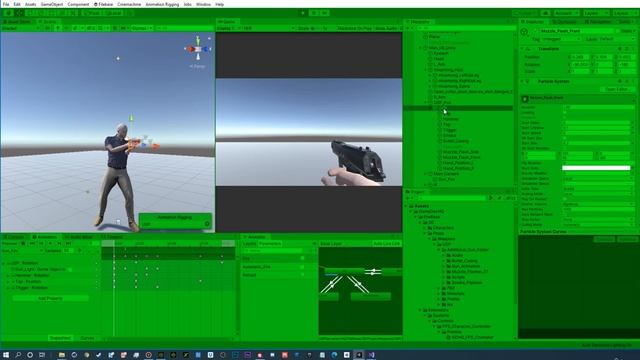The height and width of the screenshot is (360, 640).
Task: Open the Layers dropdown in top toolbar
Action: pyautogui.click(x=596, y=13)
